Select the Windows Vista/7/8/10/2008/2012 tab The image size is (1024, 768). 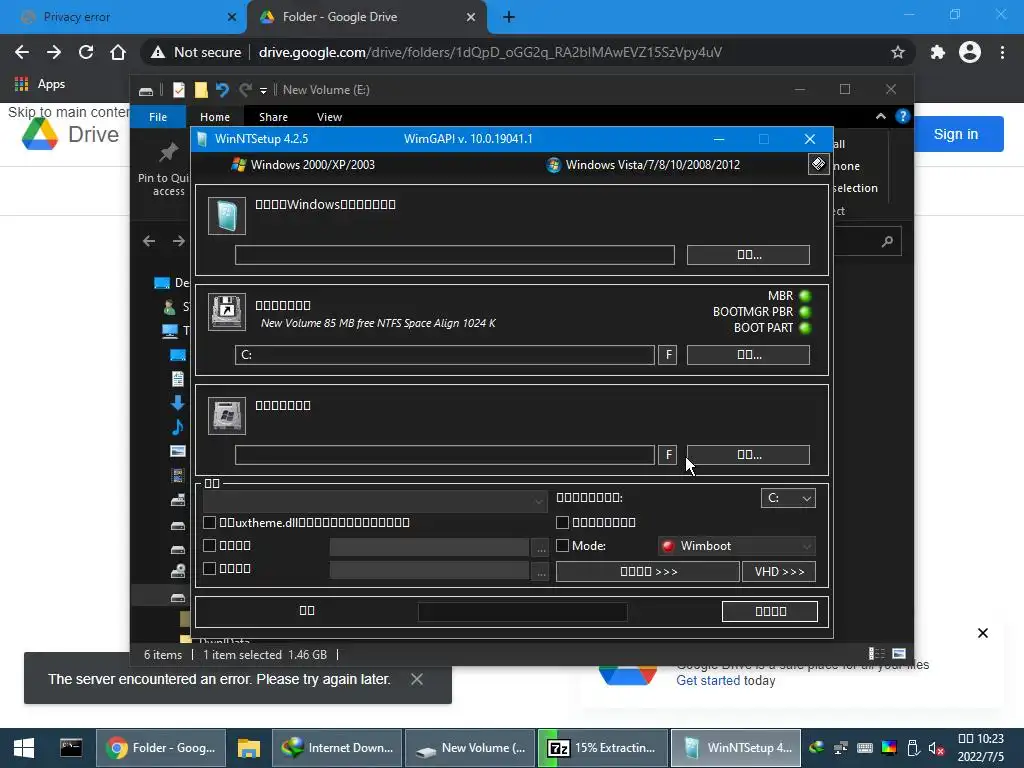[643, 165]
